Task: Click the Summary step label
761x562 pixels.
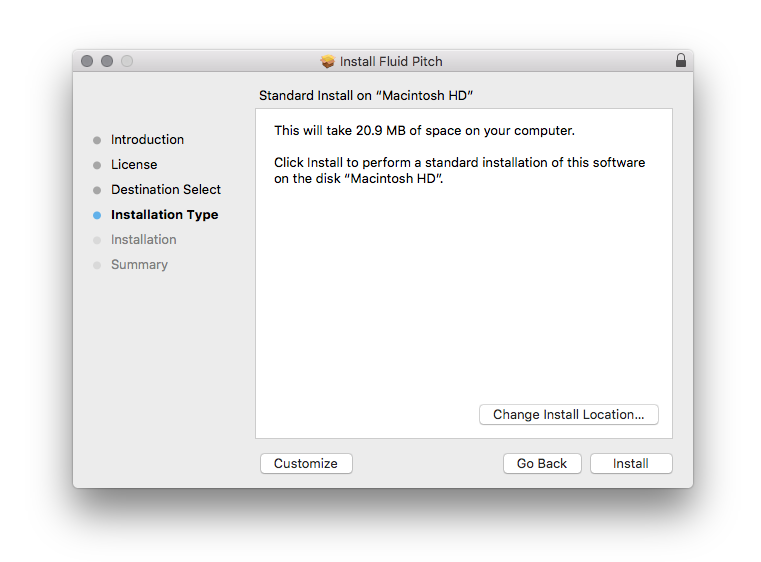Action: coord(139,265)
